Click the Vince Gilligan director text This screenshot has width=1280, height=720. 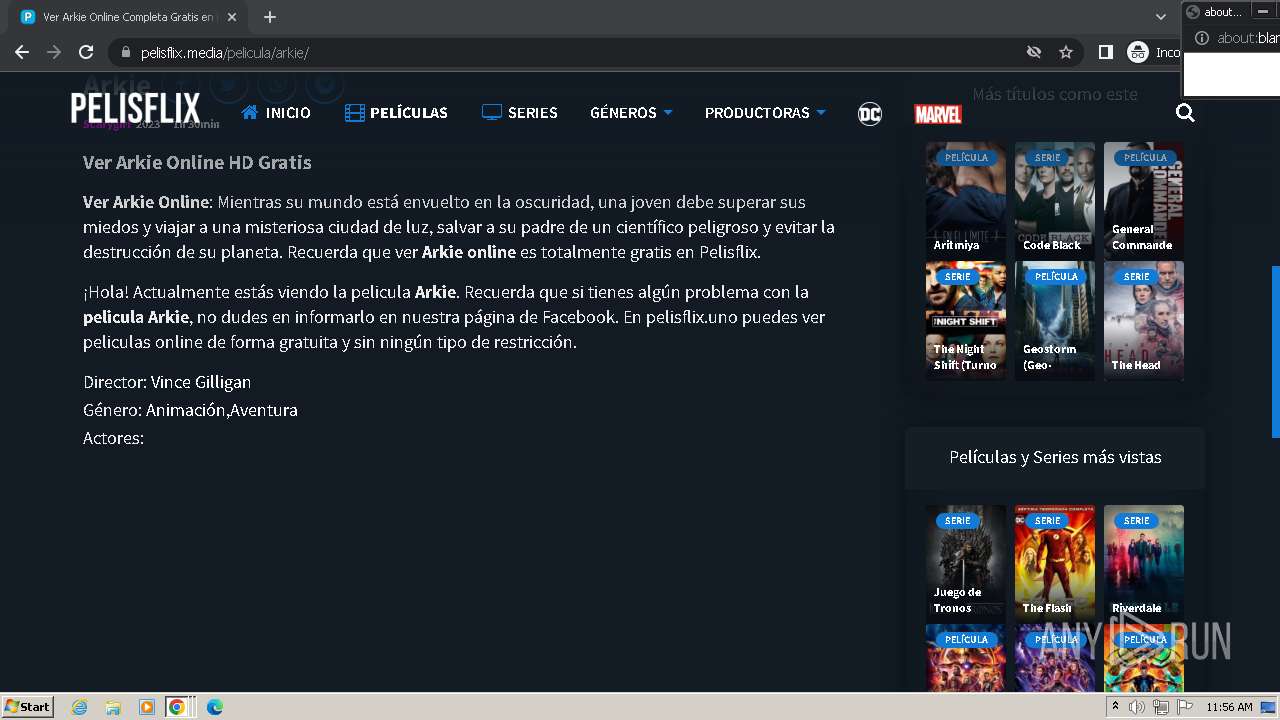(201, 382)
